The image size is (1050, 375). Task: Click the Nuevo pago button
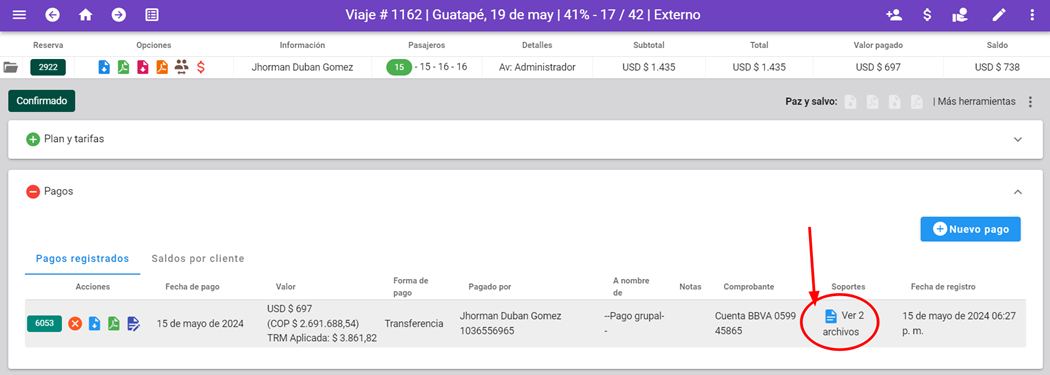tap(970, 229)
